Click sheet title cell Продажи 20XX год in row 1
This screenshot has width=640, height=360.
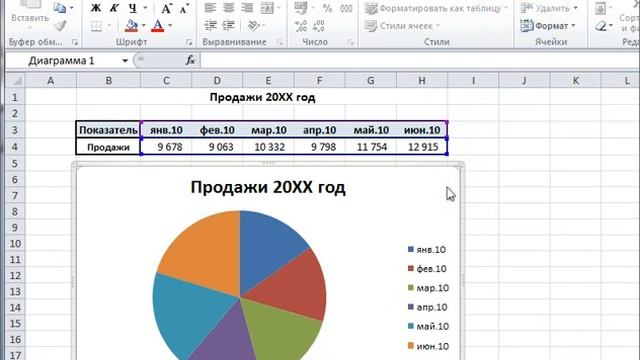coord(262,97)
